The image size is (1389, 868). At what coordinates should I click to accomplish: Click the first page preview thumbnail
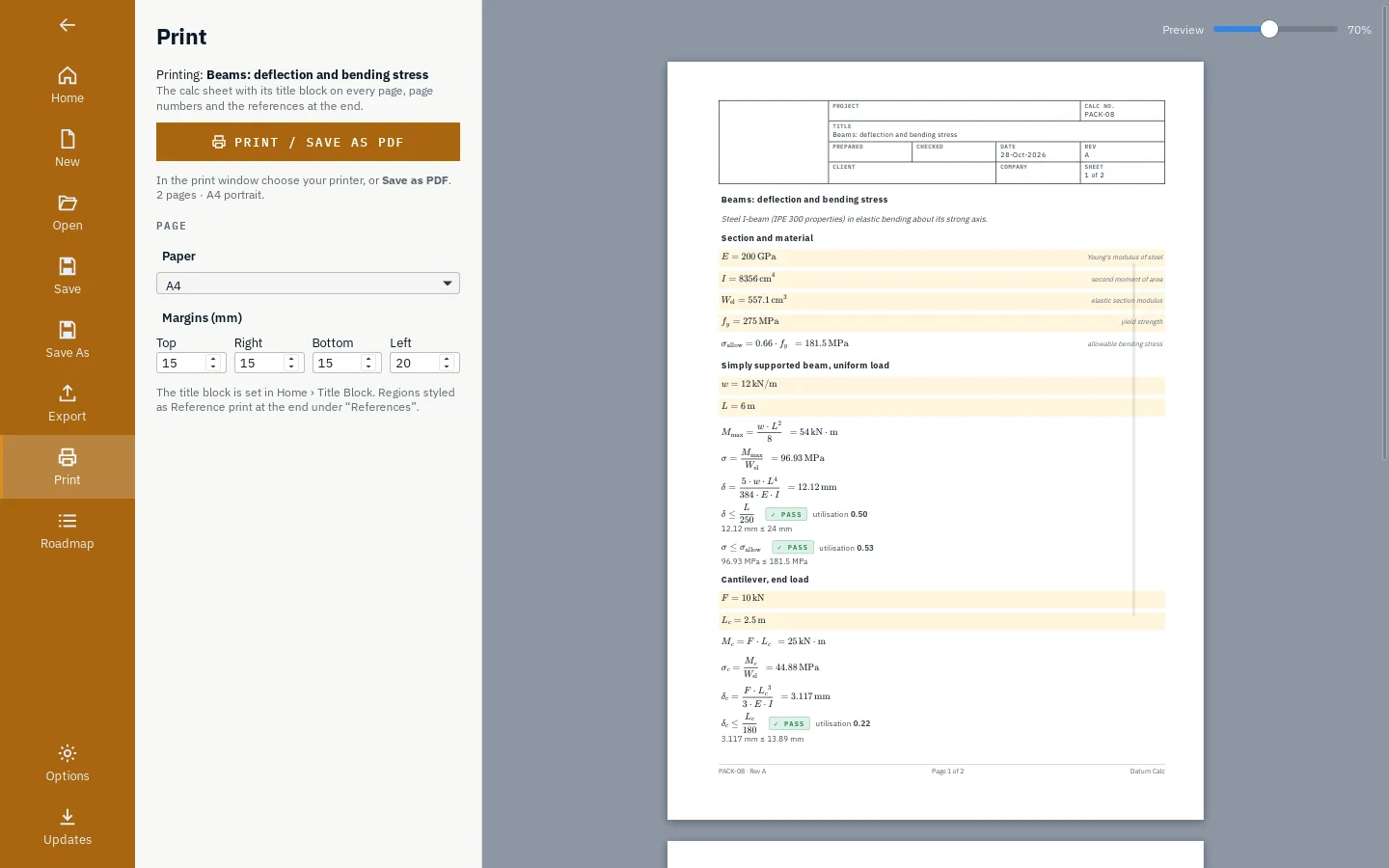pyautogui.click(x=936, y=441)
